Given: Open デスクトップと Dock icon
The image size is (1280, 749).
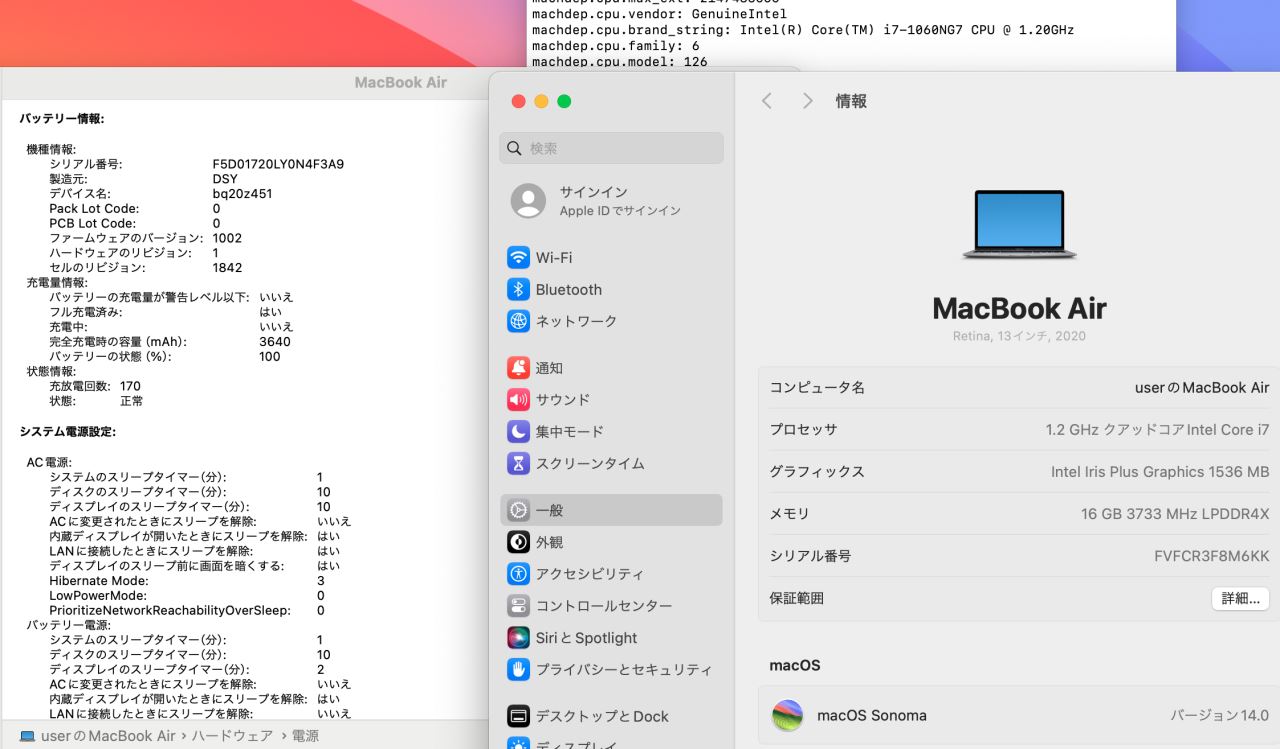Looking at the screenshot, I should coord(518,716).
